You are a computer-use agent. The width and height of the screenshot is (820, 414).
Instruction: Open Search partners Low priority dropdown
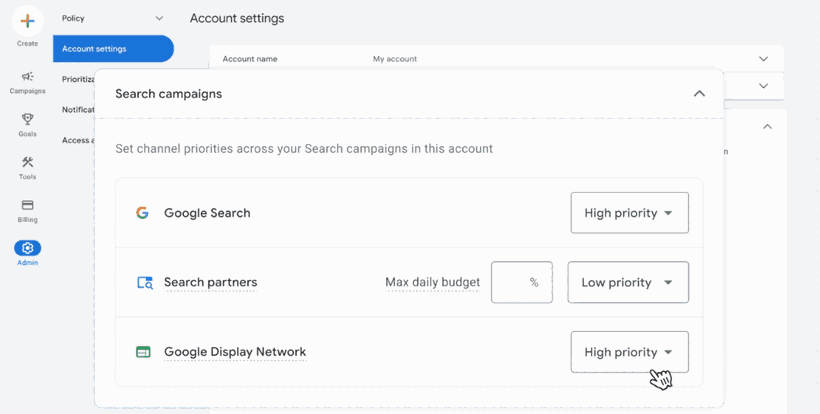628,282
